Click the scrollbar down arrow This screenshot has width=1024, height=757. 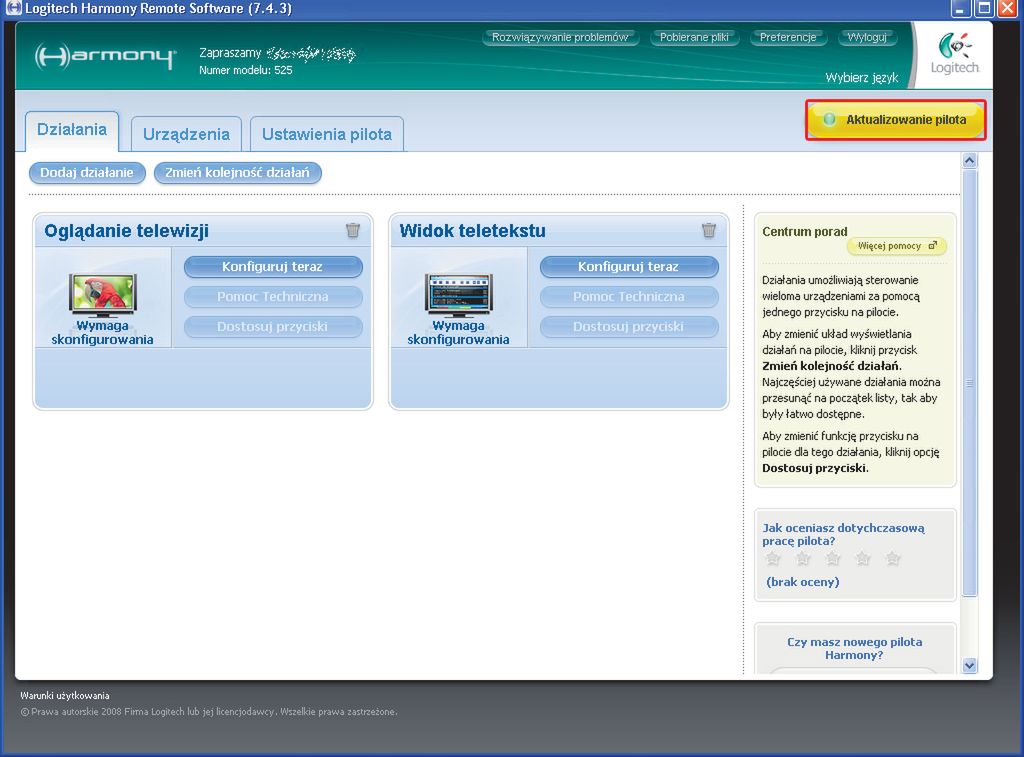point(969,666)
